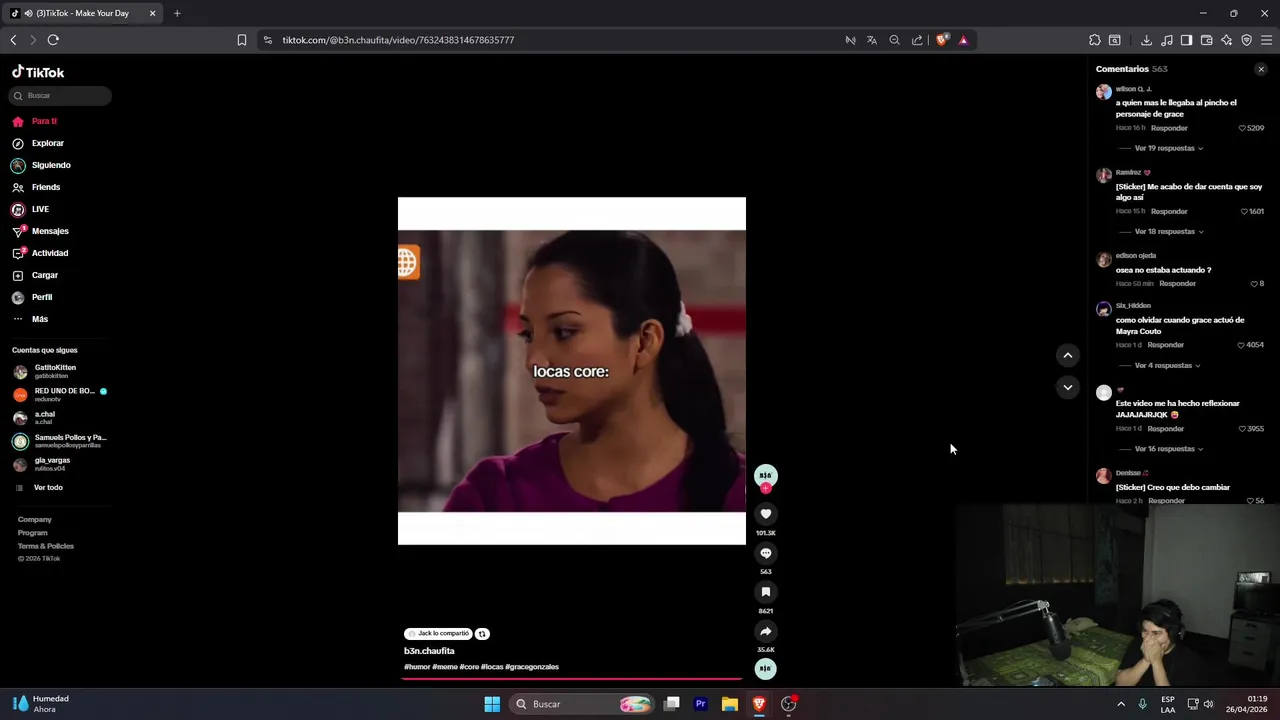Open the browser translate icon
This screenshot has width=1280, height=720.
pos(872,40)
